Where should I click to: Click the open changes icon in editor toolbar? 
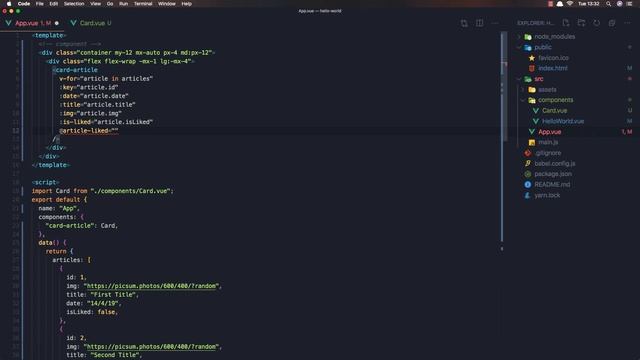(x=464, y=23)
